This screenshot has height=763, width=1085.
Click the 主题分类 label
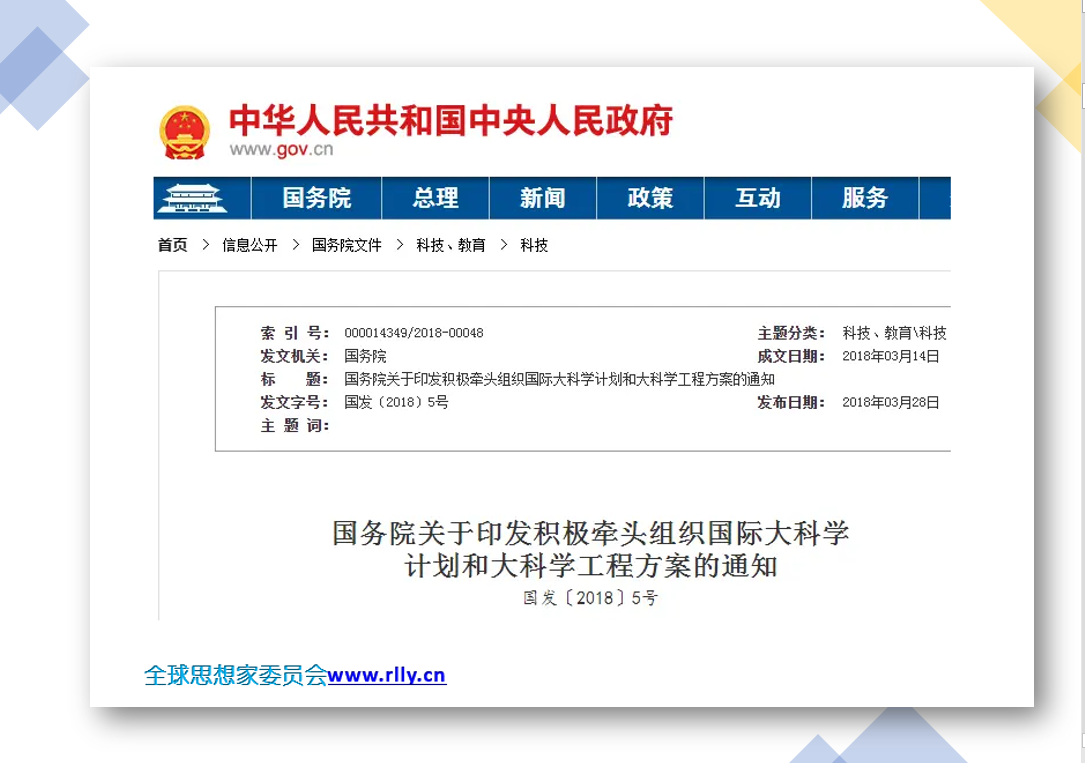pos(791,333)
